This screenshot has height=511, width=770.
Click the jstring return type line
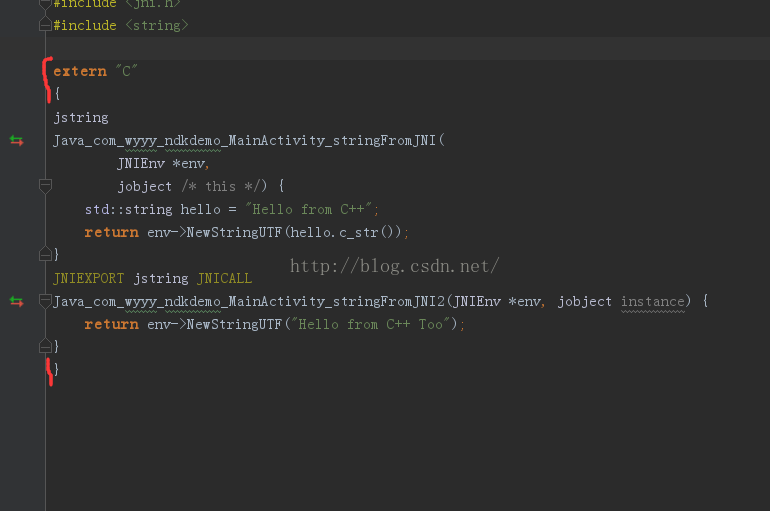81,118
